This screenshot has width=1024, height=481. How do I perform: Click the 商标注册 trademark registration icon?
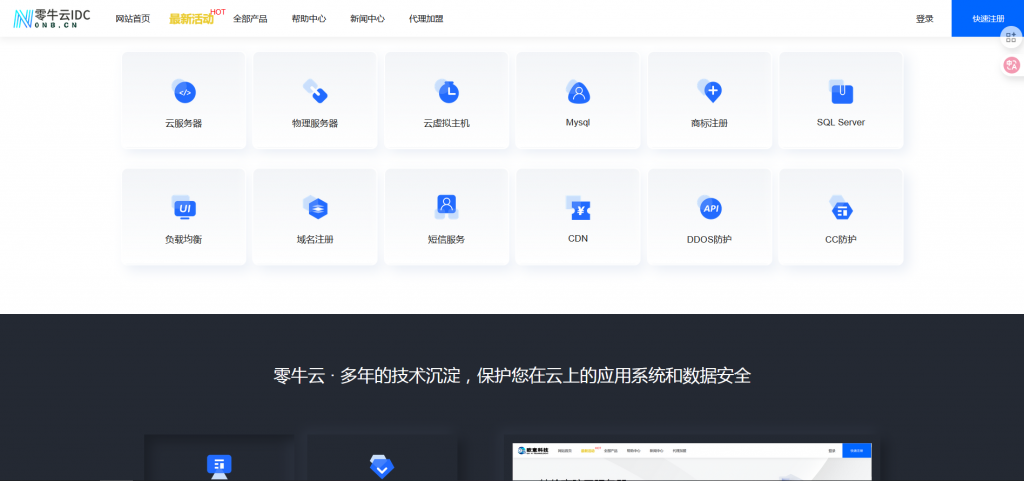(709, 92)
